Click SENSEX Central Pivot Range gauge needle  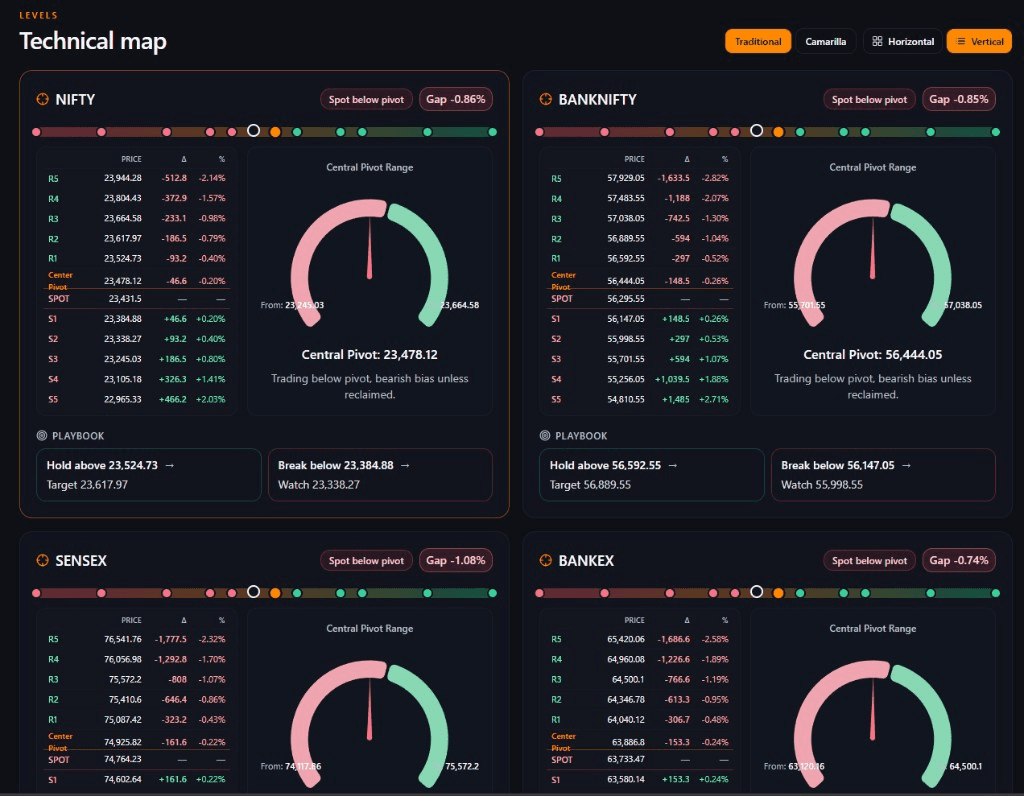point(370,709)
